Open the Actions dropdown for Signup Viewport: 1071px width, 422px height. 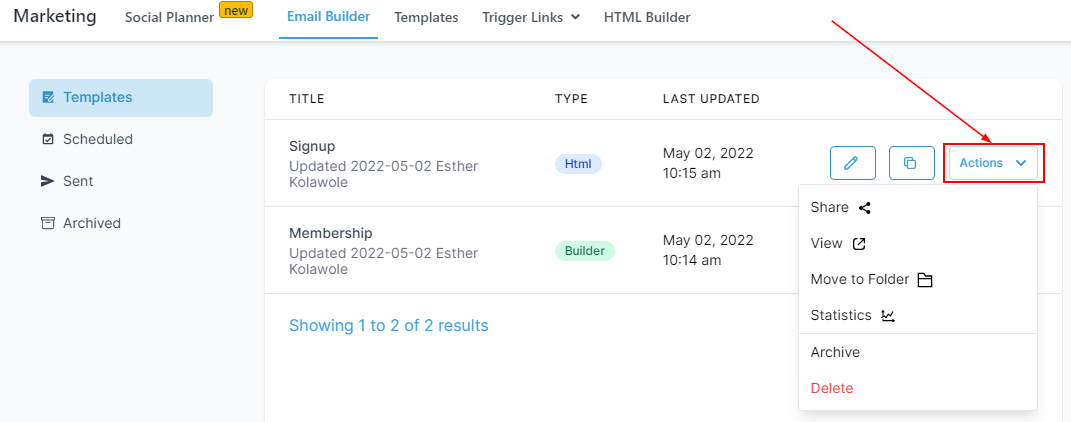pyautogui.click(x=993, y=163)
